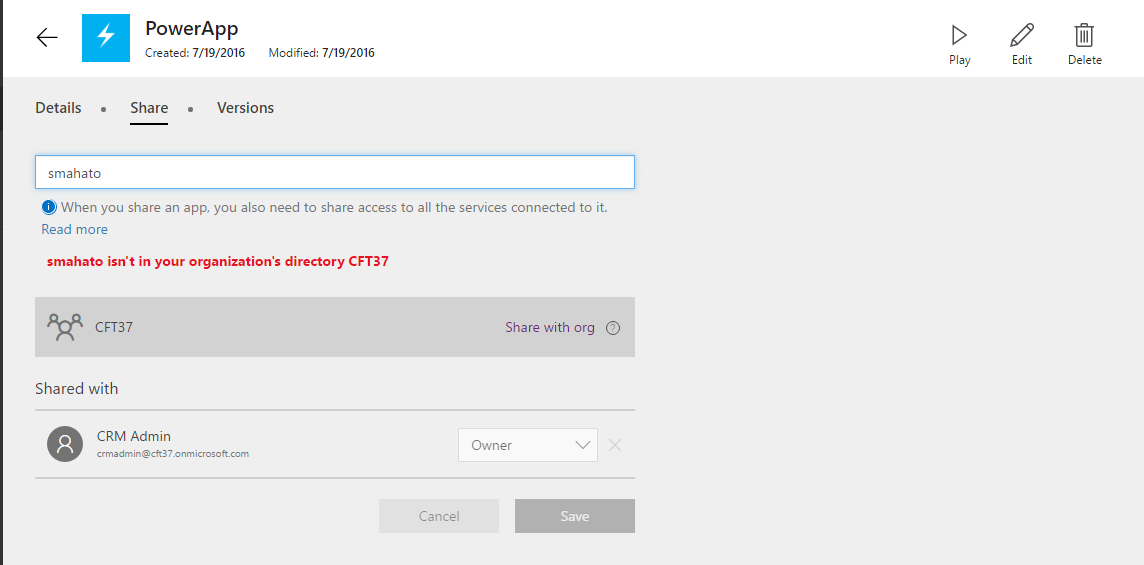The height and width of the screenshot is (565, 1144).
Task: Open the app editor via pencil icon
Action: [x=1021, y=35]
